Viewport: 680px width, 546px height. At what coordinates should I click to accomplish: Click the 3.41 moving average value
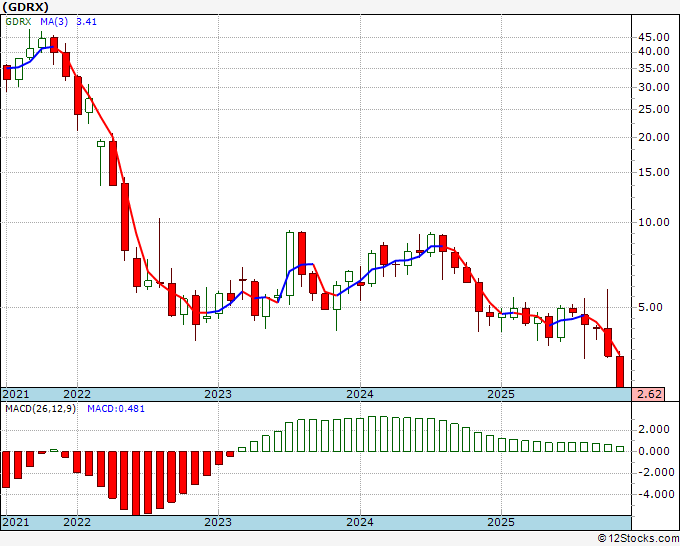tap(87, 22)
